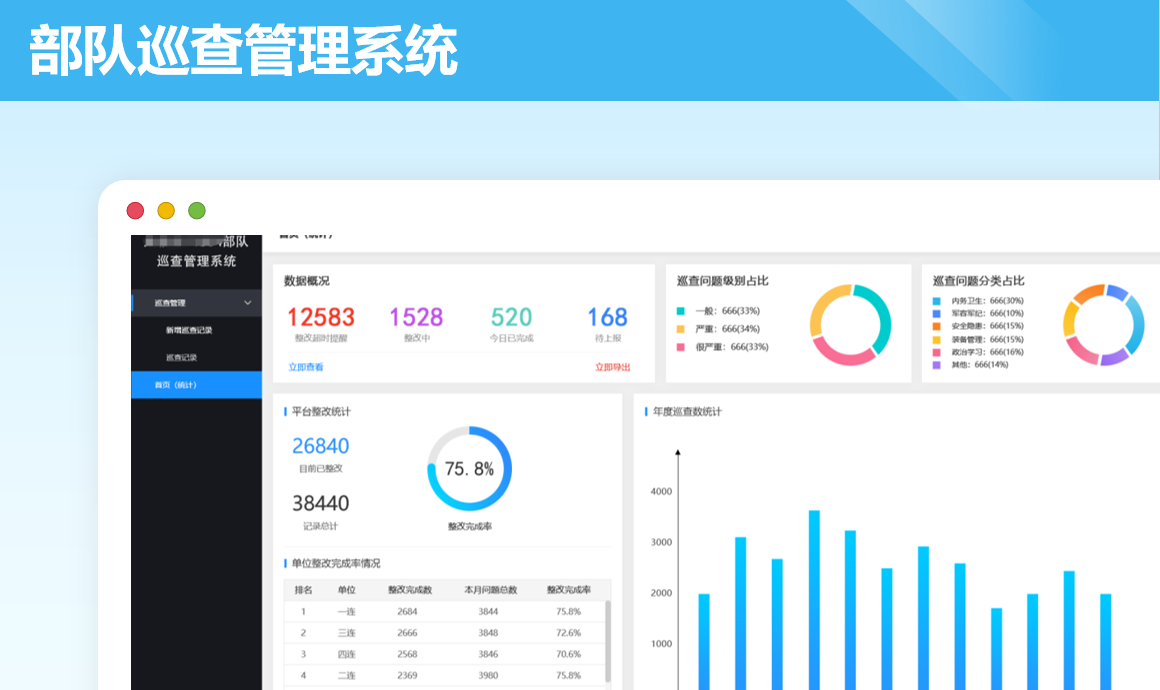Click the 70.6% cell in 四连 row

pyautogui.click(x=568, y=655)
